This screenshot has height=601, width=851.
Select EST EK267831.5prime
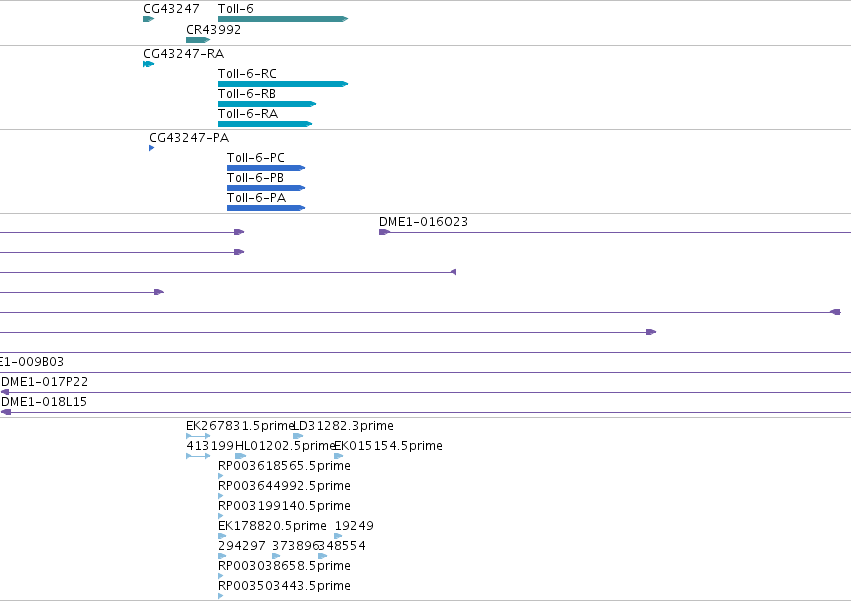(x=240, y=426)
